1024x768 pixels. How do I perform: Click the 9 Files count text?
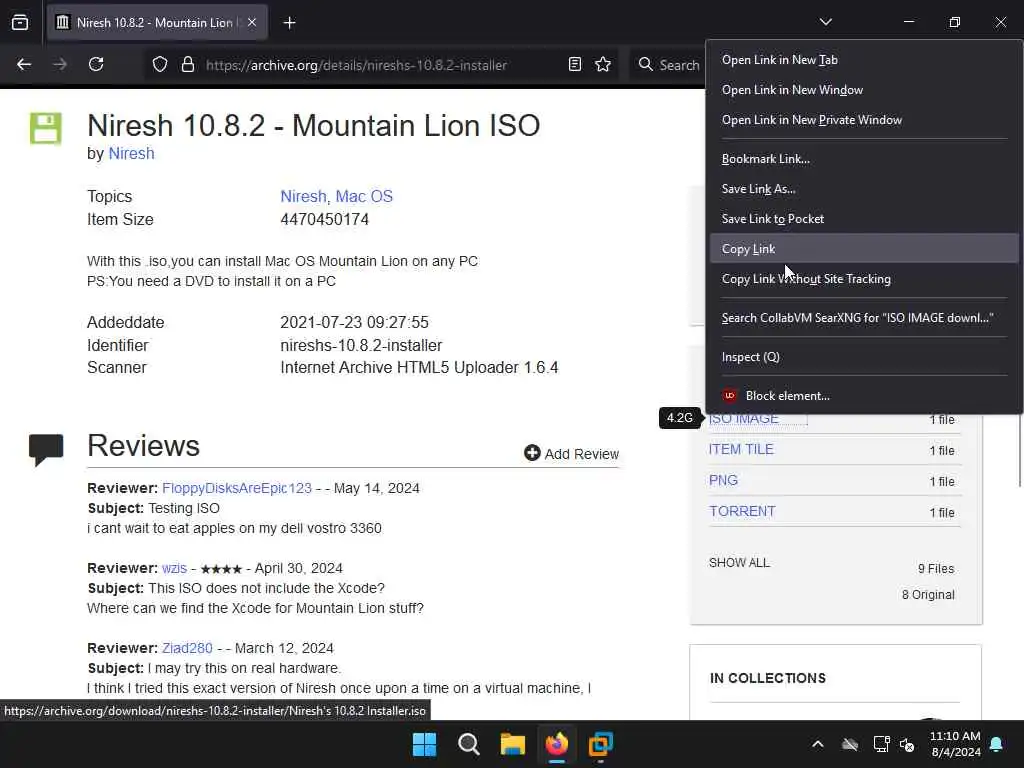tap(936, 569)
